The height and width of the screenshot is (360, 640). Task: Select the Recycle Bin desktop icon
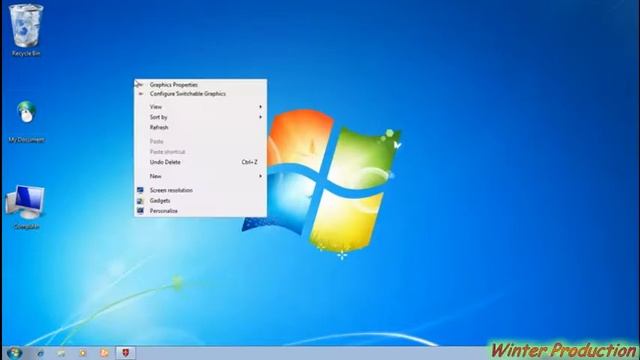click(26, 30)
